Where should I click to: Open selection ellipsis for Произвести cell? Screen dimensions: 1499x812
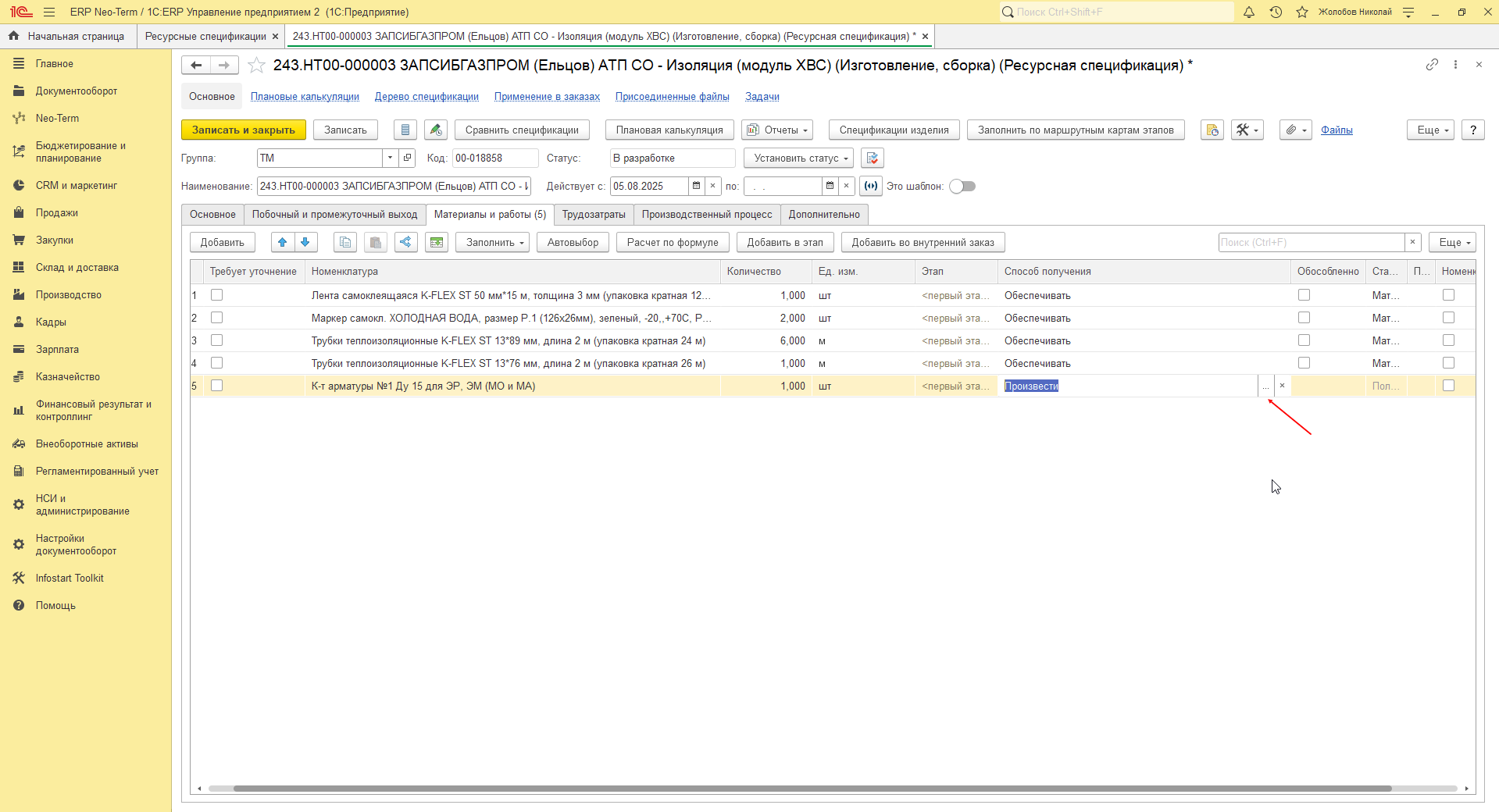1265,386
